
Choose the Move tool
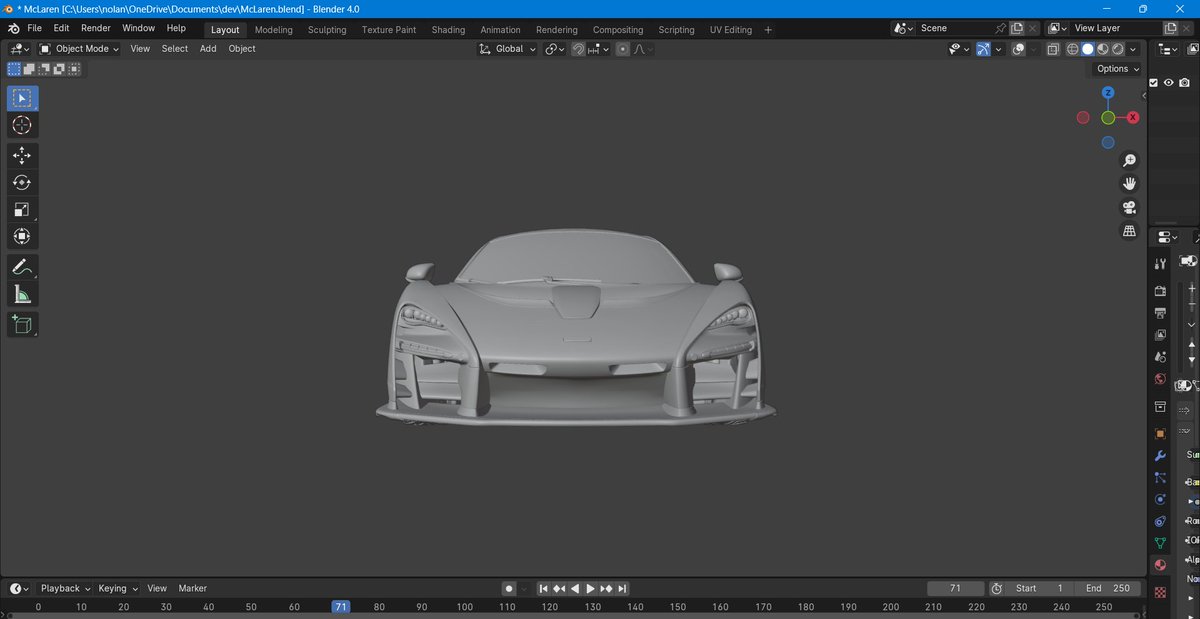click(22, 155)
